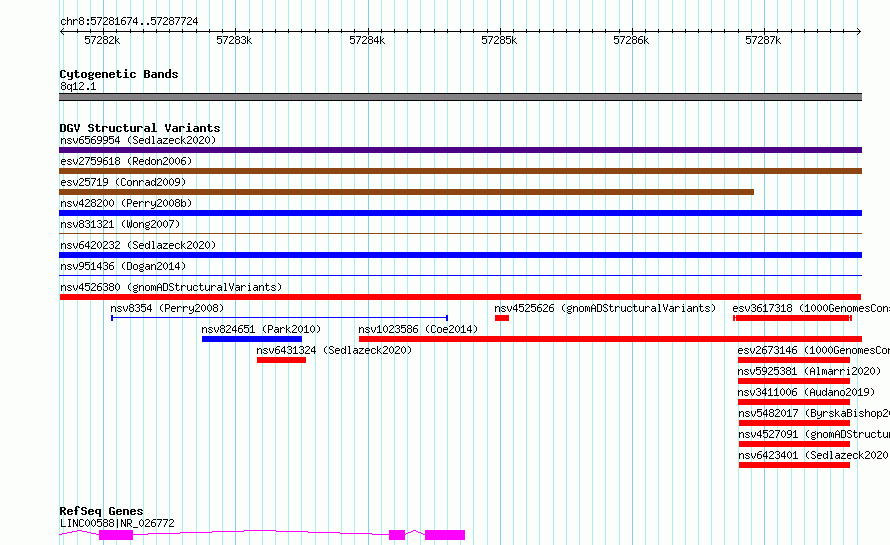Click the RefSeq Genes track title
Screen dimensions: 890x545
tap(101, 511)
